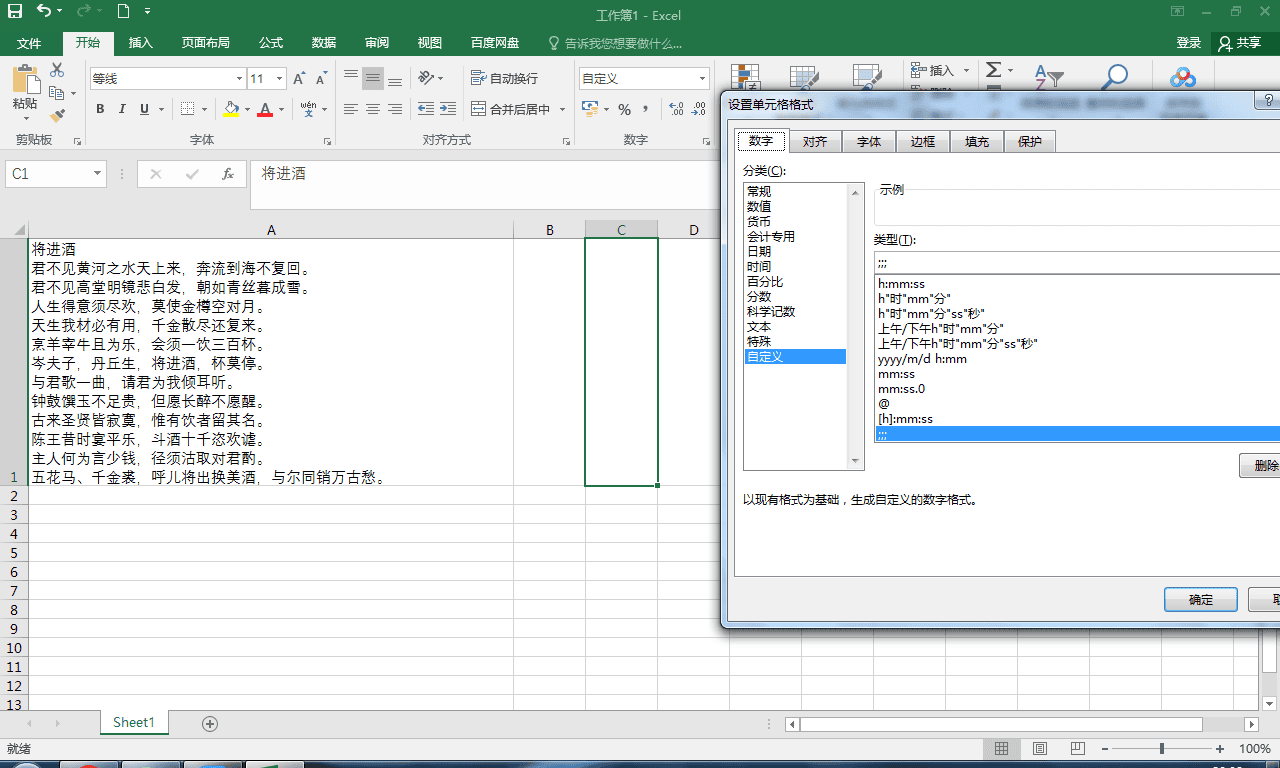1280x768 pixels.
Task: Toggle Wrap Text (自动换行)
Action: tap(504, 78)
